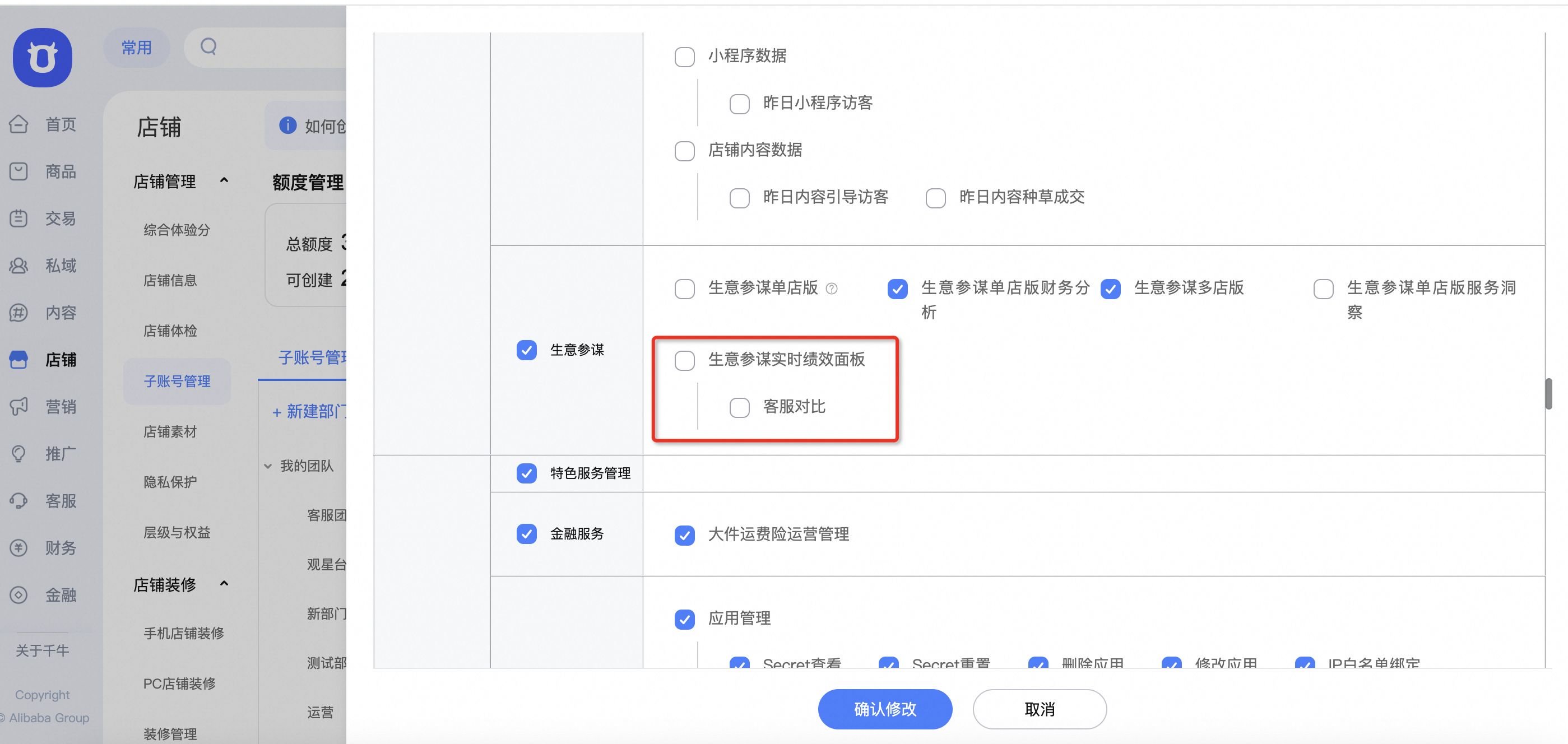Click help question icon next to 生意参谋单店版
The width and height of the screenshot is (1568, 744).
coord(832,289)
